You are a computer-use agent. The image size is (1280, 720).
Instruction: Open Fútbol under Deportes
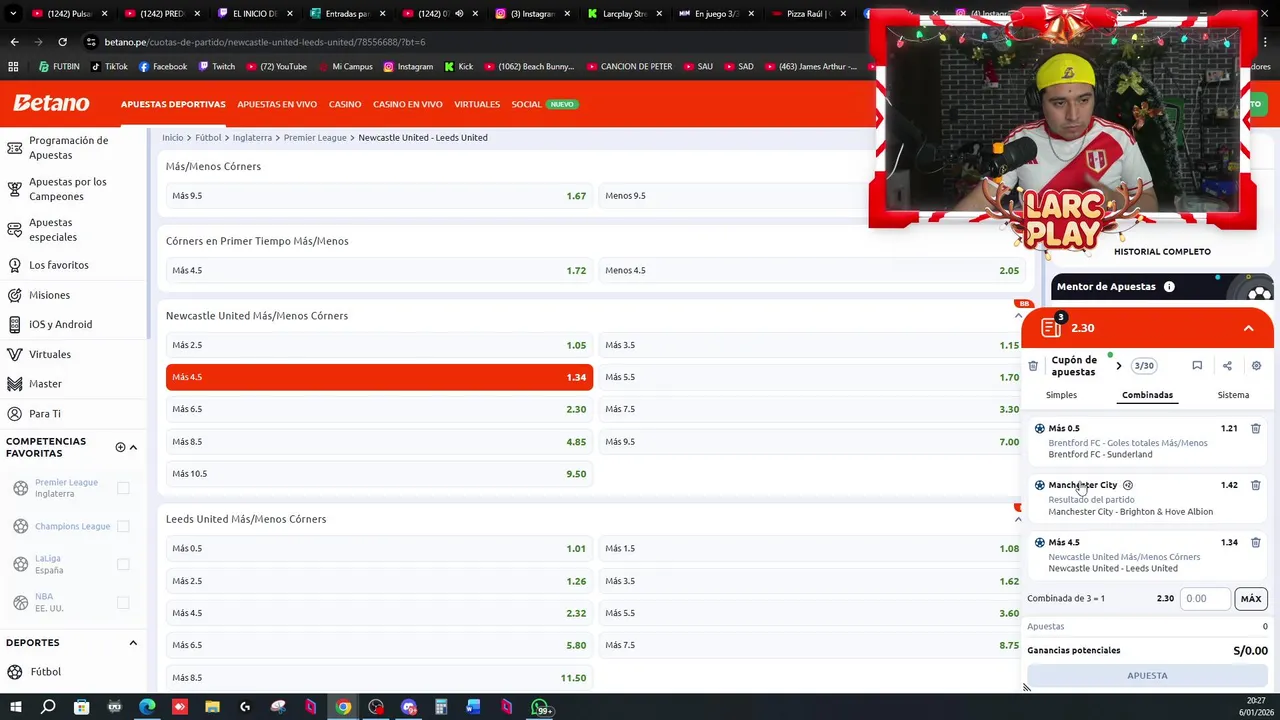pos(45,672)
